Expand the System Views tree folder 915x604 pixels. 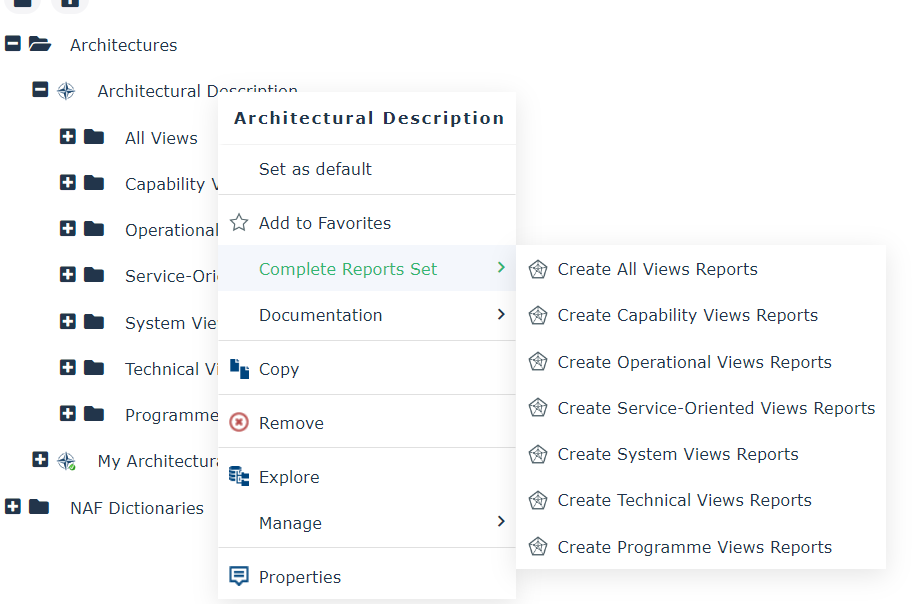click(68, 322)
